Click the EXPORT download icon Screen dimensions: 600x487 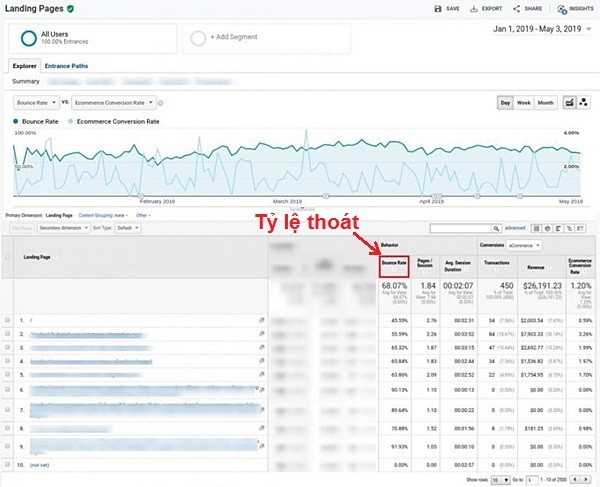pos(474,8)
